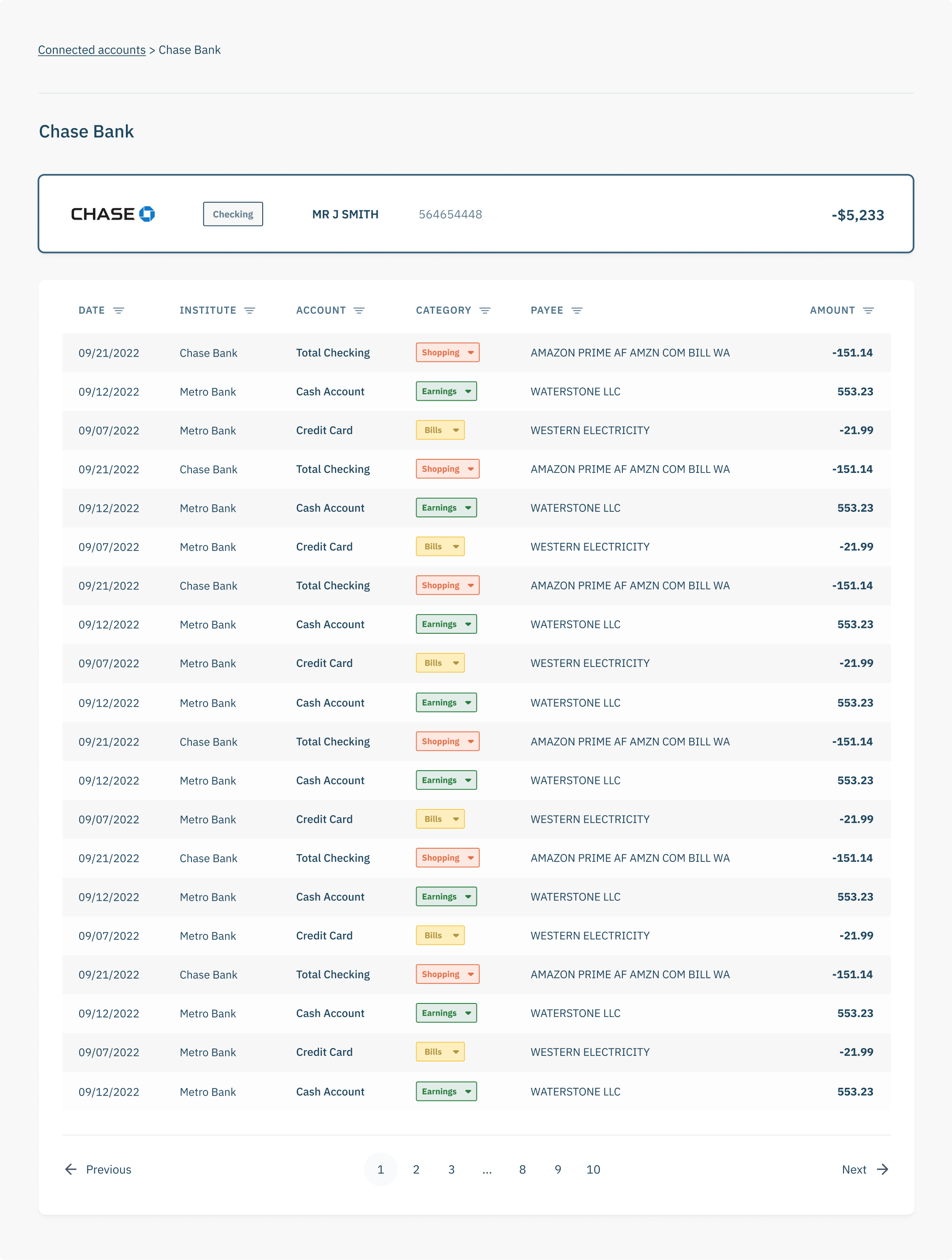Viewport: 952px width, 1260px height.
Task: Click the AMOUNT column filter icon
Action: [868, 310]
